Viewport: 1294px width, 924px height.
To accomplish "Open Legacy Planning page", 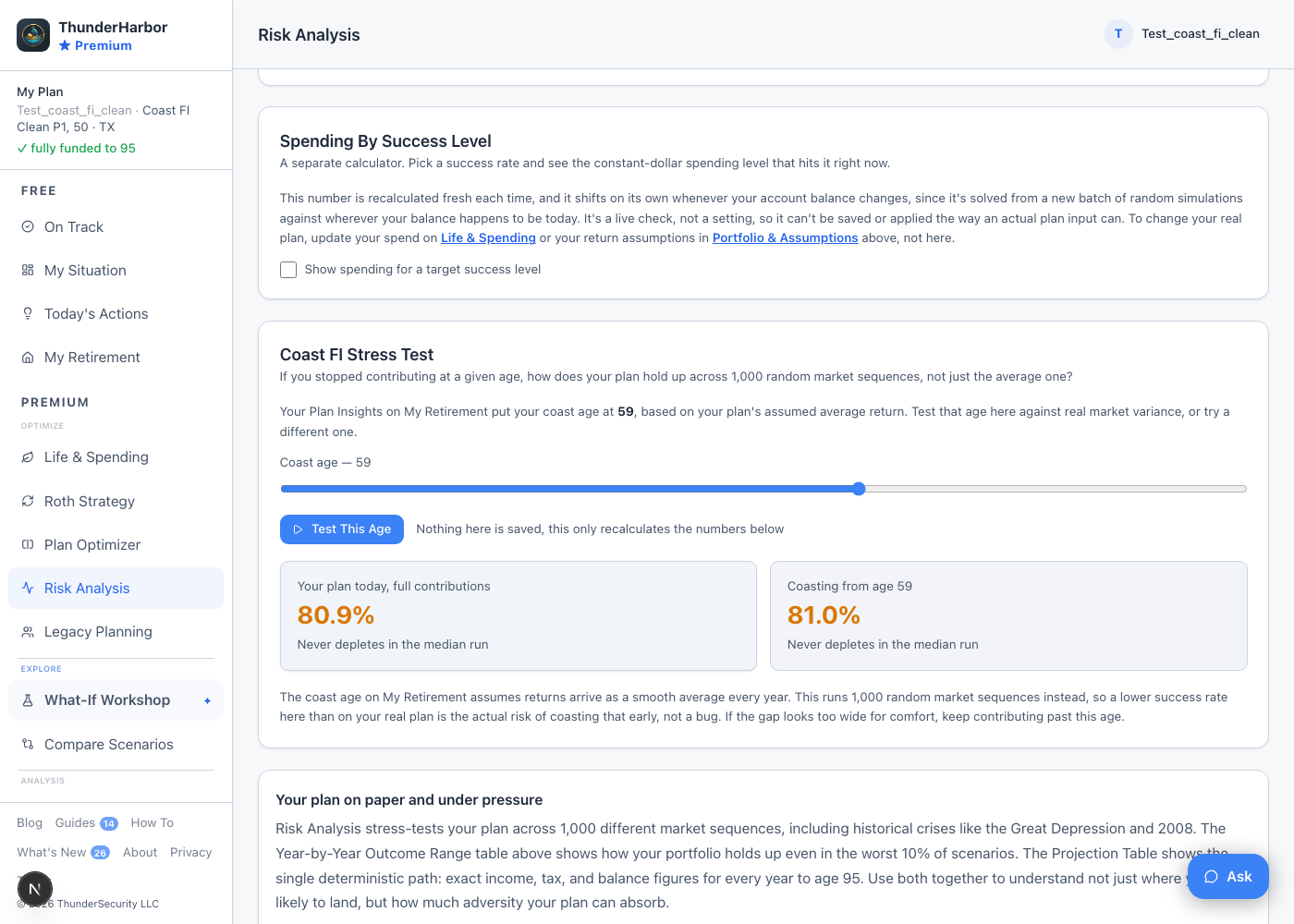I will 116,631.
